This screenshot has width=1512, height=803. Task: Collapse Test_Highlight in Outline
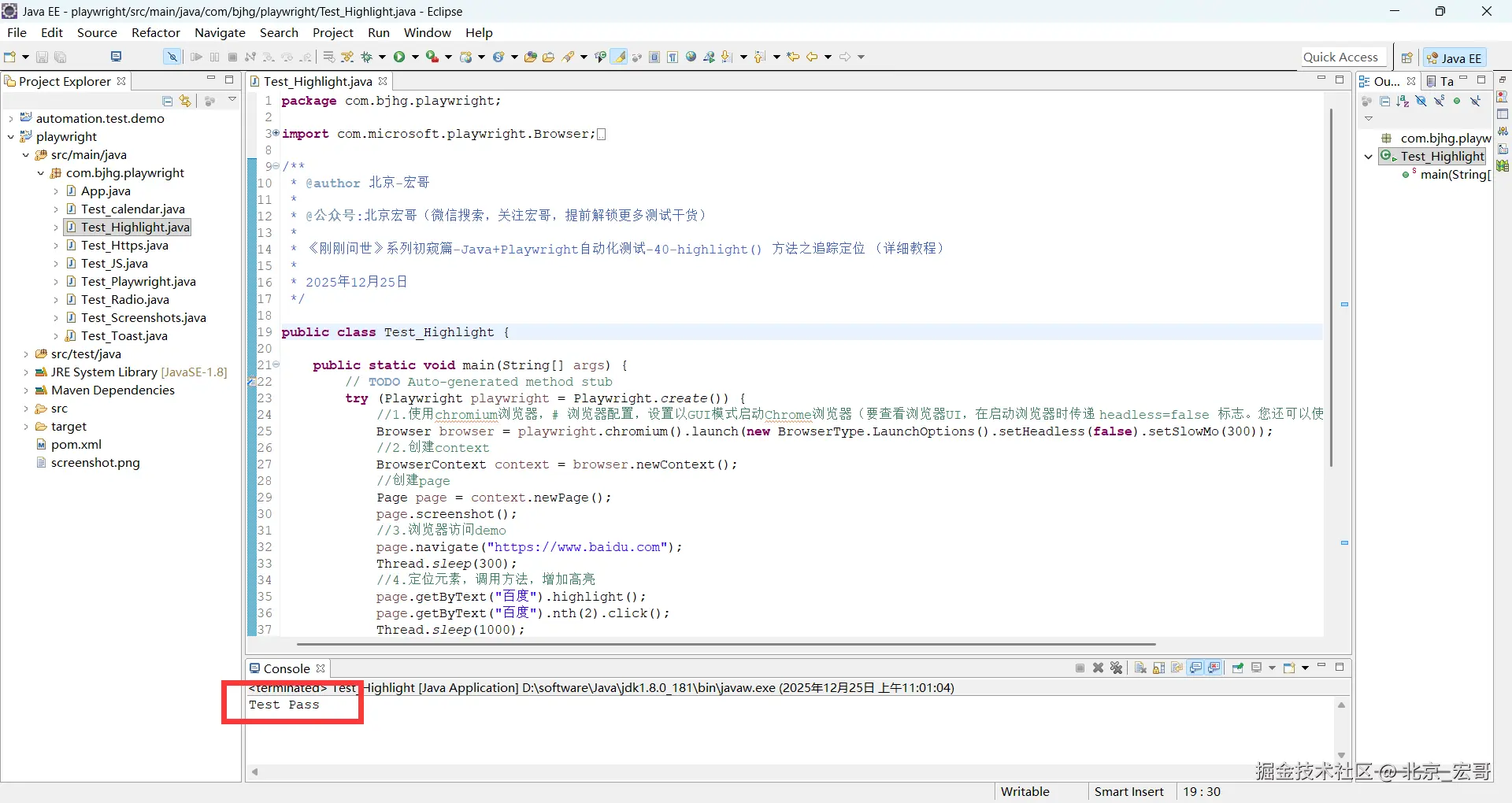coord(1369,157)
